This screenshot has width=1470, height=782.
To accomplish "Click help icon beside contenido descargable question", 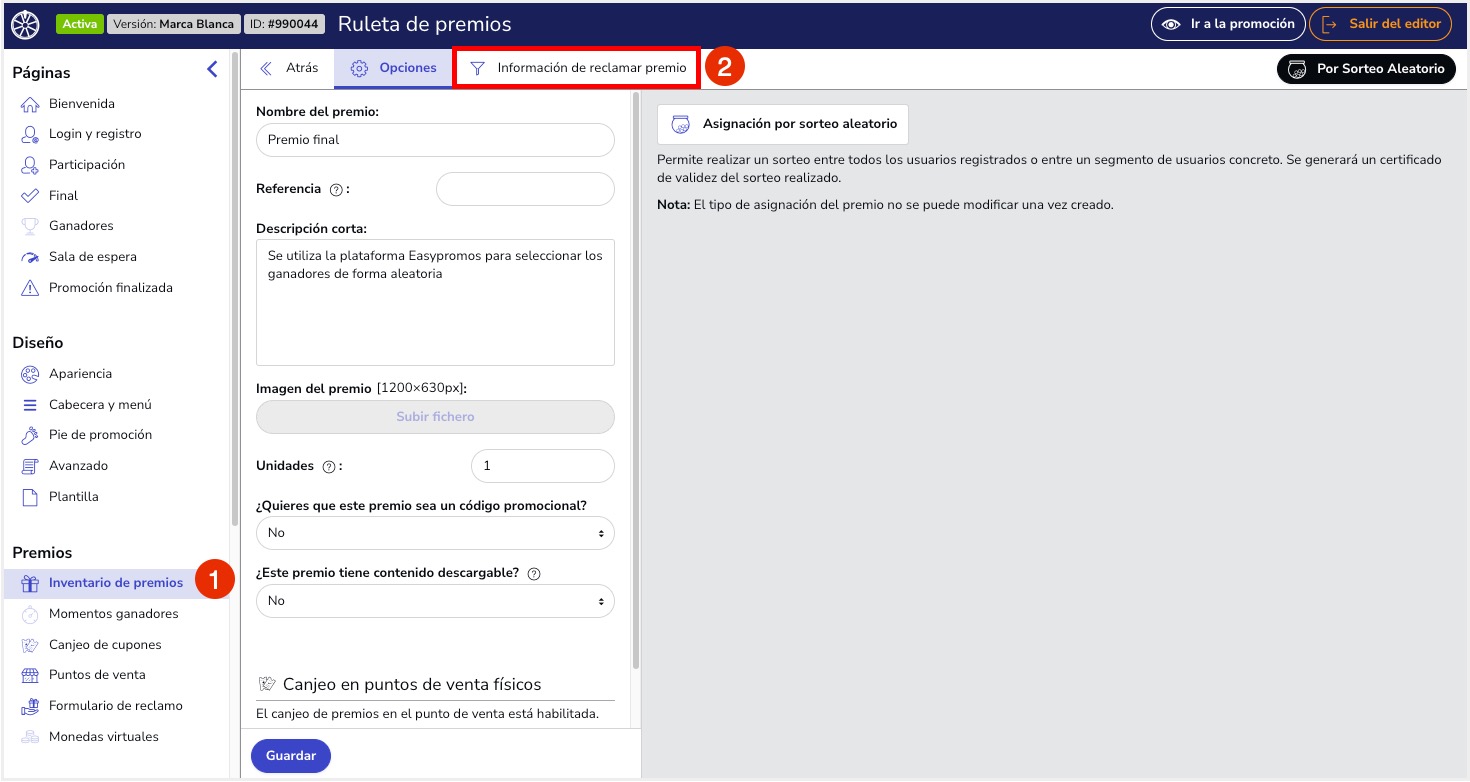I will (x=534, y=574).
